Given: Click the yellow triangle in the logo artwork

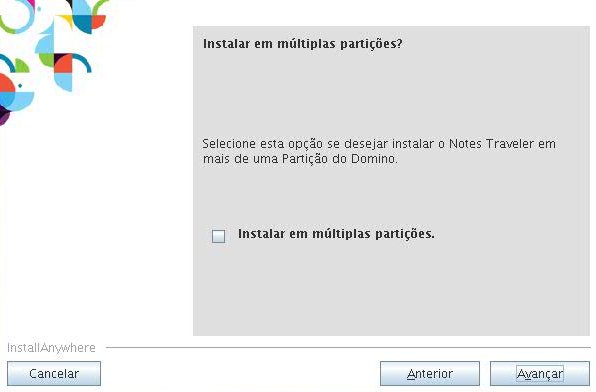Looking at the screenshot, I should click(x=67, y=21).
